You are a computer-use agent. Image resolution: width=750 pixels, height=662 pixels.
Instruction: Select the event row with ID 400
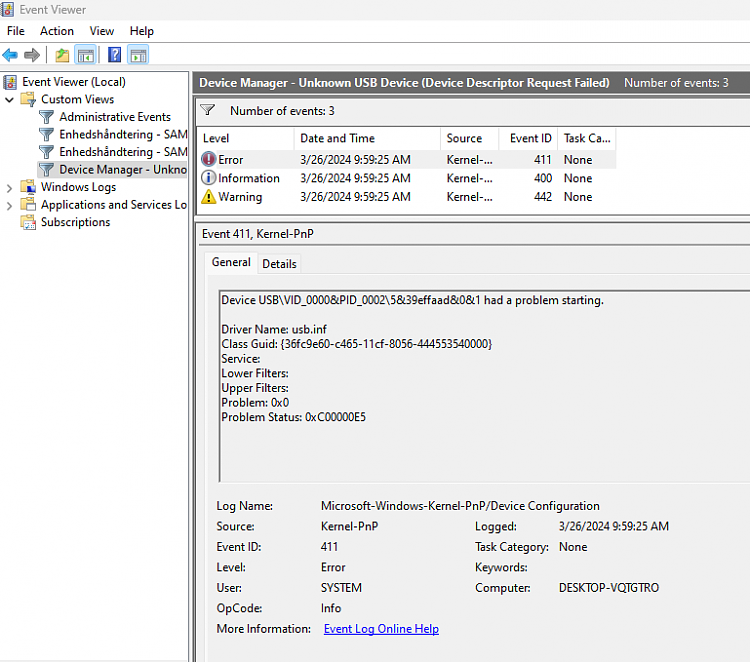point(407,178)
